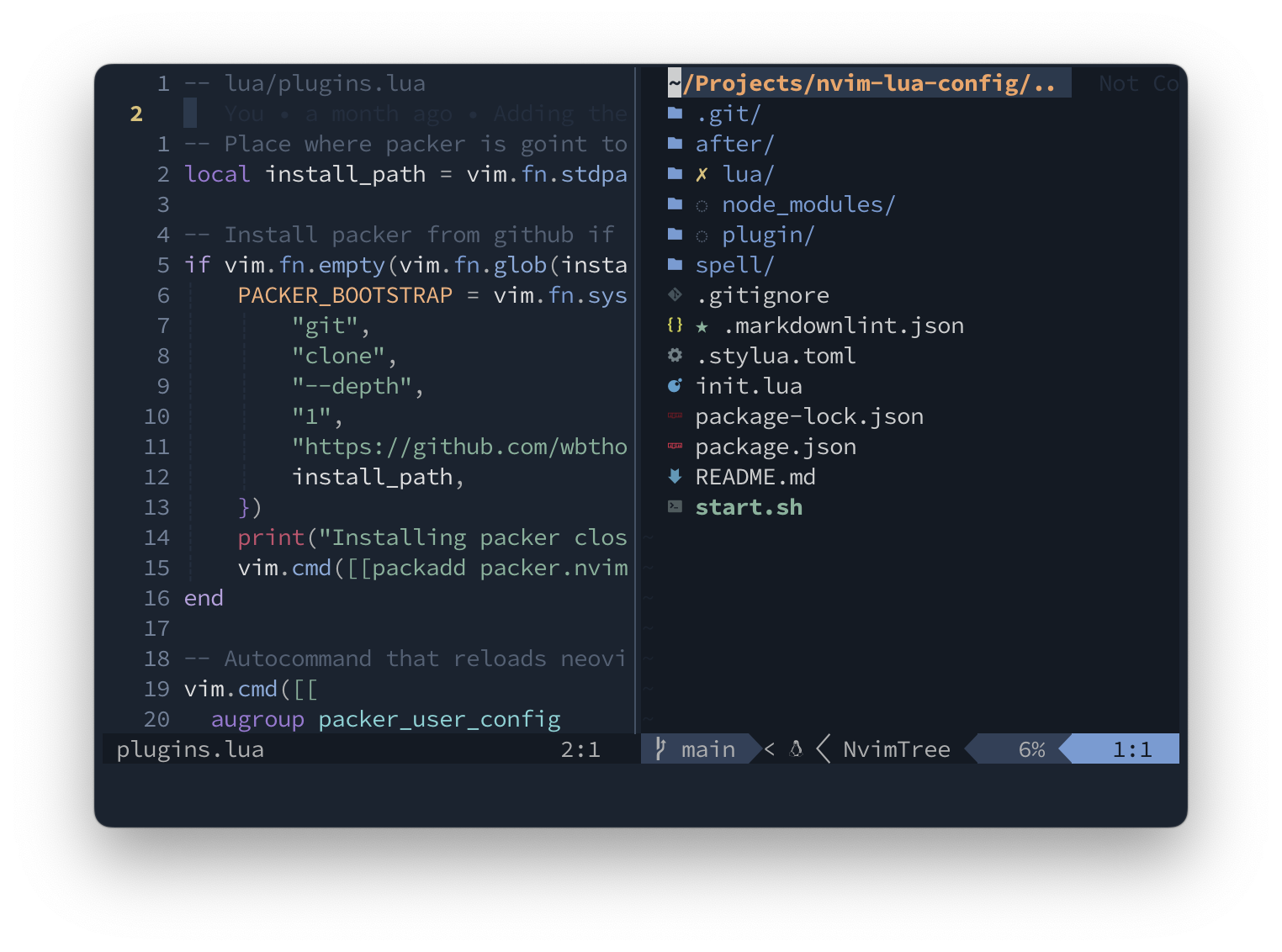Click the .git folder icon
This screenshot has width=1282, height=952.
pyautogui.click(x=675, y=113)
